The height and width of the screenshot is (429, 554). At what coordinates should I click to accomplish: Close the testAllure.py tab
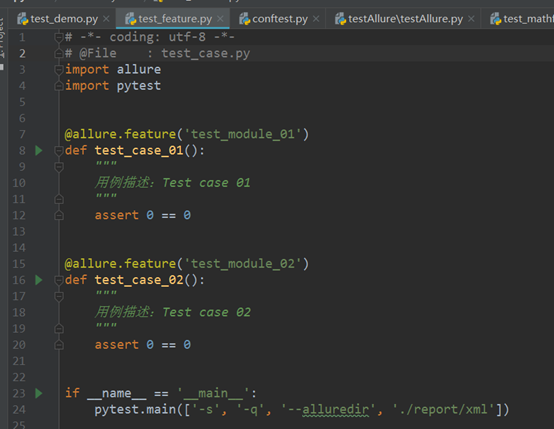(x=471, y=19)
